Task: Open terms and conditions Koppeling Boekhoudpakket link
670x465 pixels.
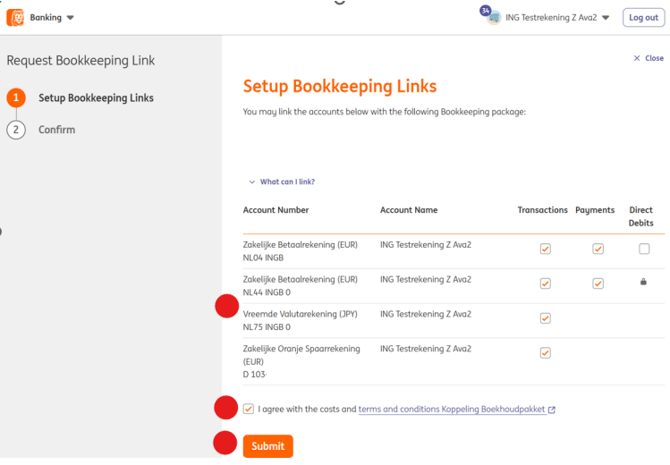Action: [x=451, y=409]
